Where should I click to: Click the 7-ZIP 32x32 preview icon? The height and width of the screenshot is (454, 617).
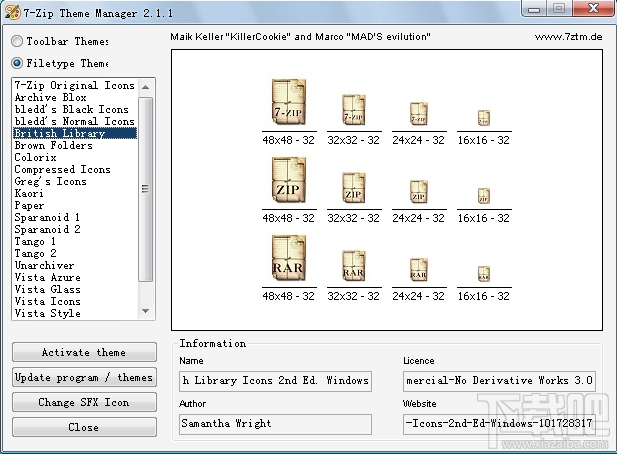tap(354, 109)
